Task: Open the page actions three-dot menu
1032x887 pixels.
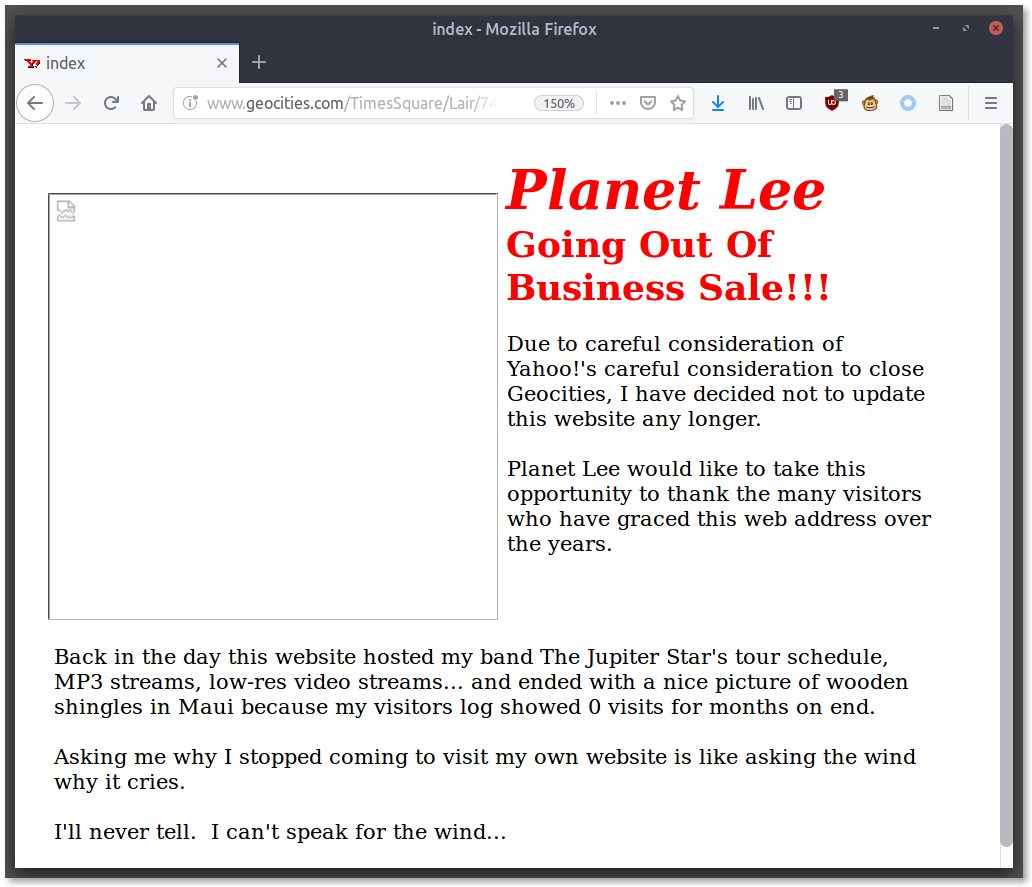Action: coord(618,103)
